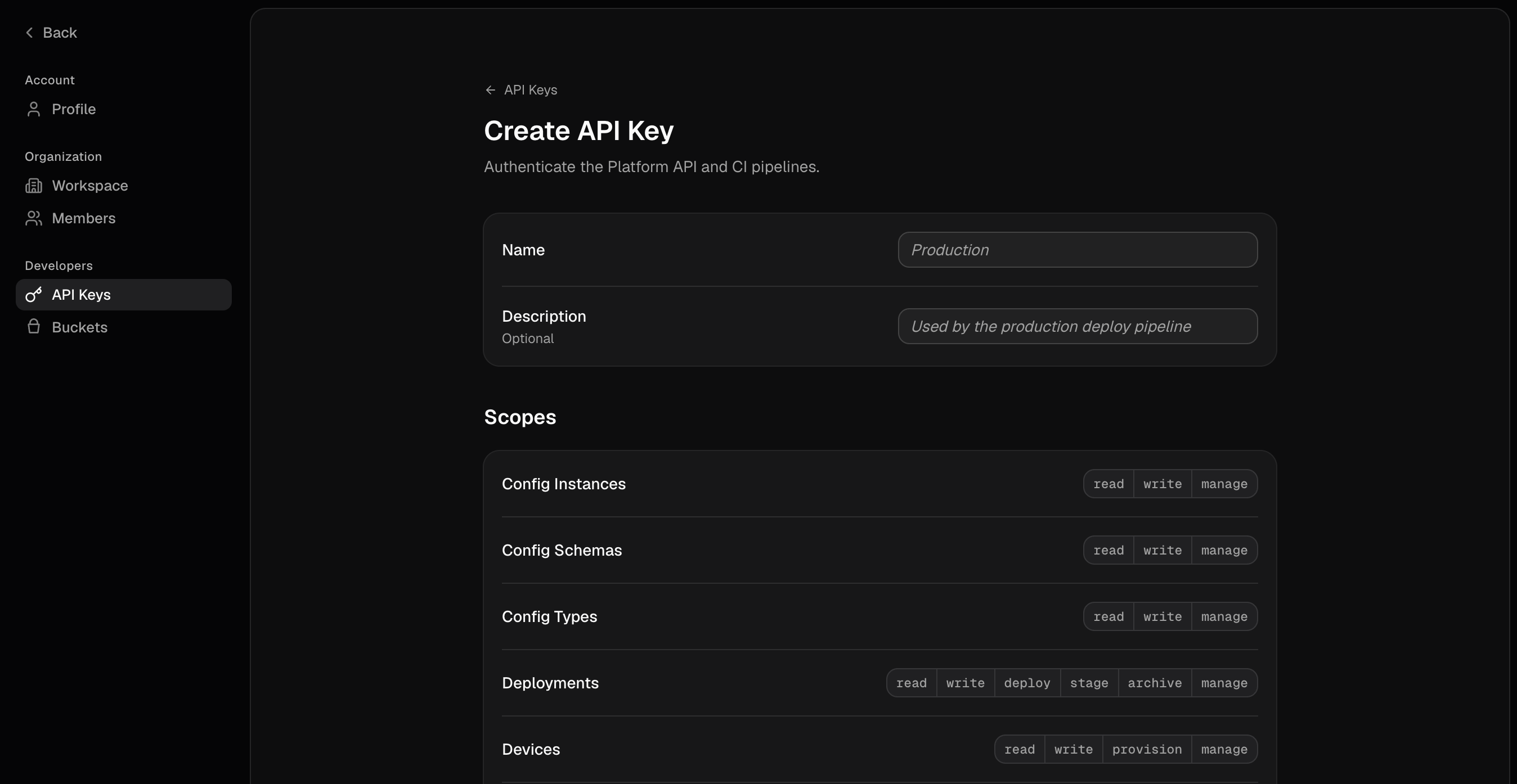Enable manage scope for Deployments
1517x784 pixels.
[1224, 683]
